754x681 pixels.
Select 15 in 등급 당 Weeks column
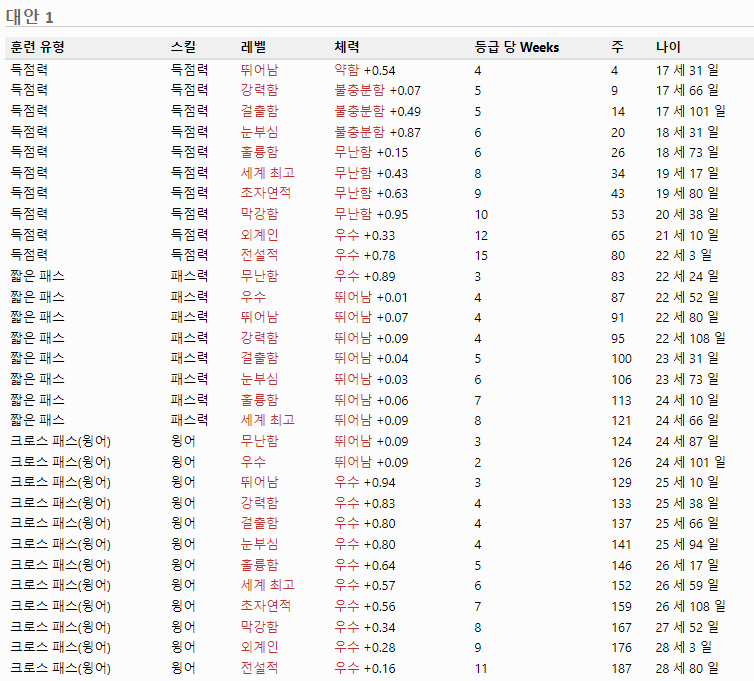tap(481, 255)
